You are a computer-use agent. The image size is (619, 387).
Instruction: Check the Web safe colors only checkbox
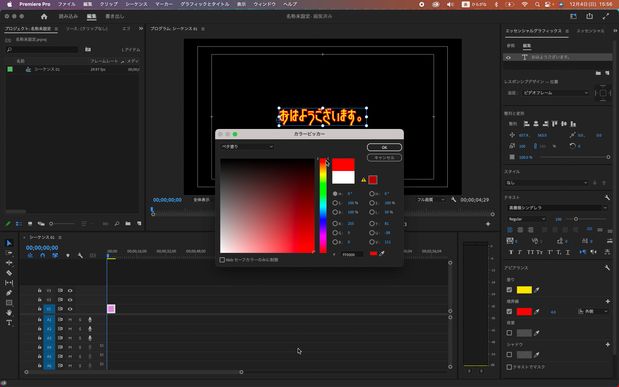[x=222, y=259]
